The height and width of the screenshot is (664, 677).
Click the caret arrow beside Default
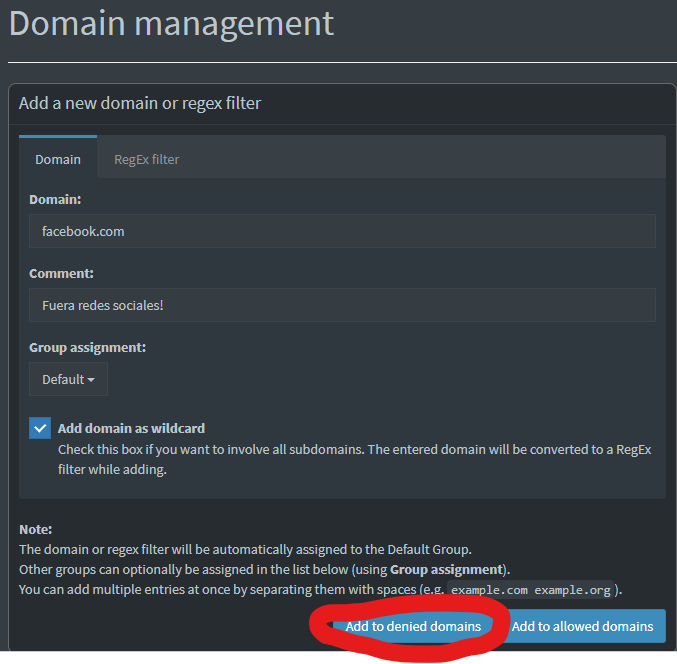91,380
